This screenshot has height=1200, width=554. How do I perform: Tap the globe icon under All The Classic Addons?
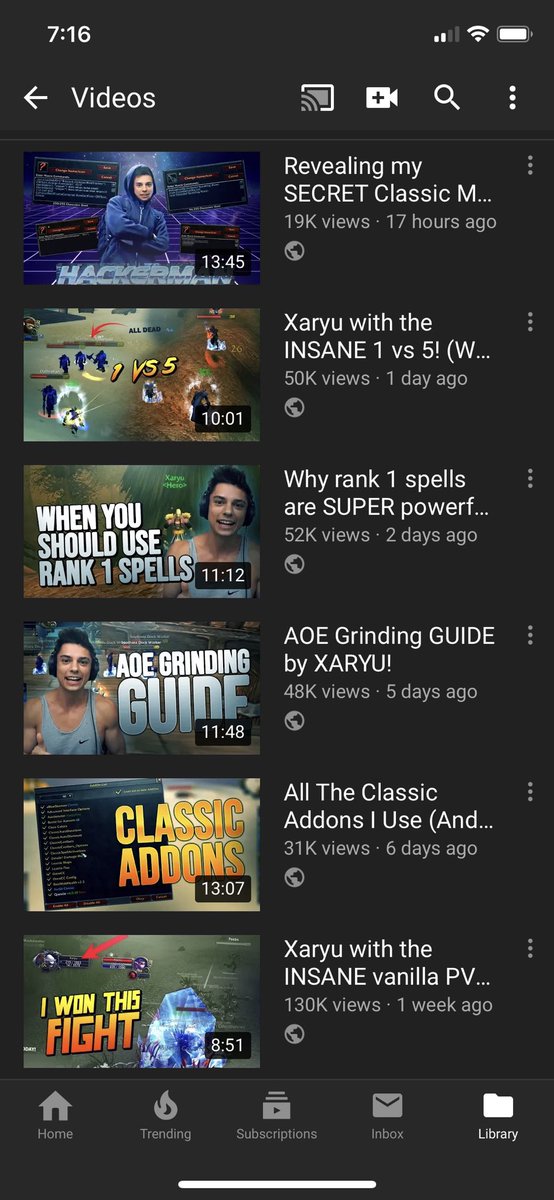pos(295,877)
